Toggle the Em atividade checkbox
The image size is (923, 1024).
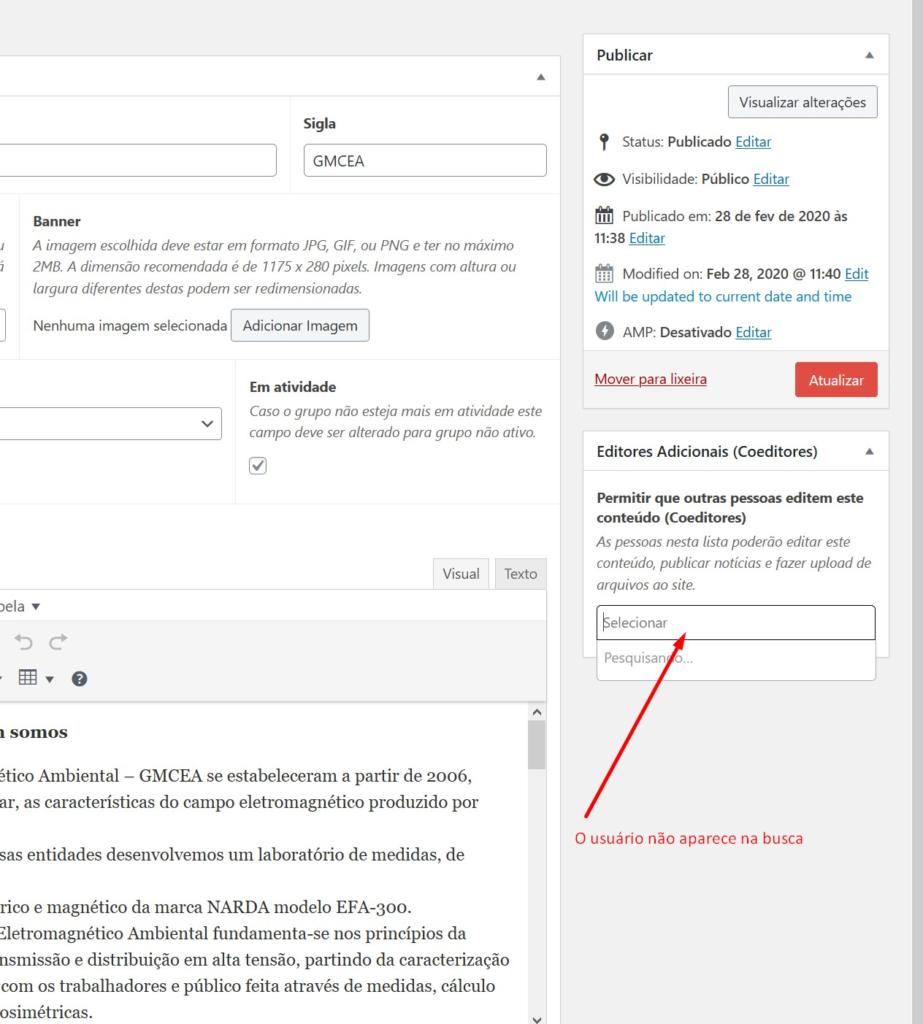point(258,465)
